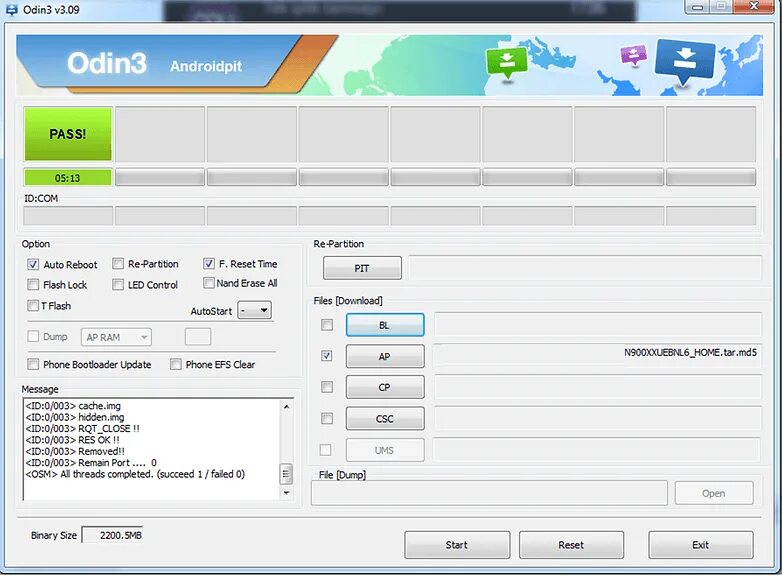Click the 'hidden.img' log line
Viewport: 782px width, 576px height.
click(x=75, y=417)
